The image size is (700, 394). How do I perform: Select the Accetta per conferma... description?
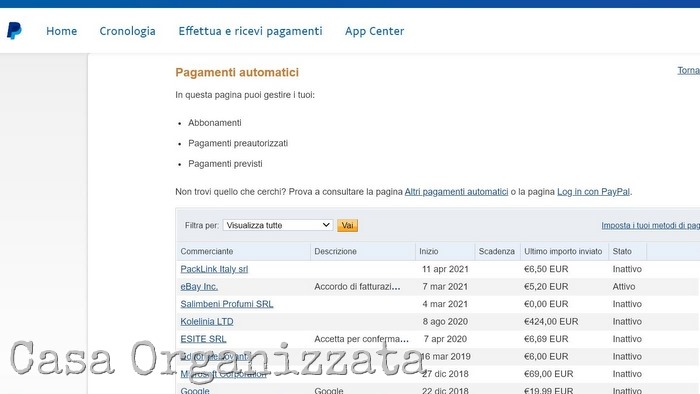click(361, 339)
